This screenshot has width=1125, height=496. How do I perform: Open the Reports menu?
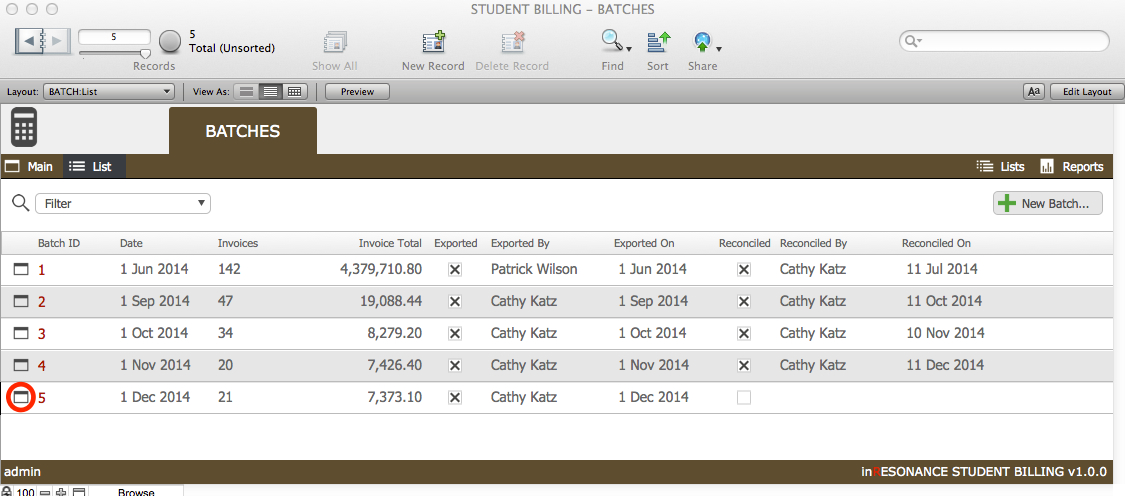click(x=1072, y=167)
